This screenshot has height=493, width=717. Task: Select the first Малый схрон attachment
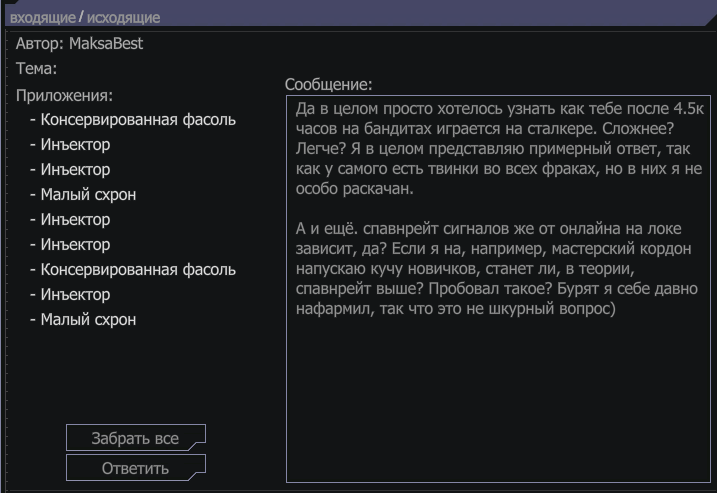click(x=88, y=195)
